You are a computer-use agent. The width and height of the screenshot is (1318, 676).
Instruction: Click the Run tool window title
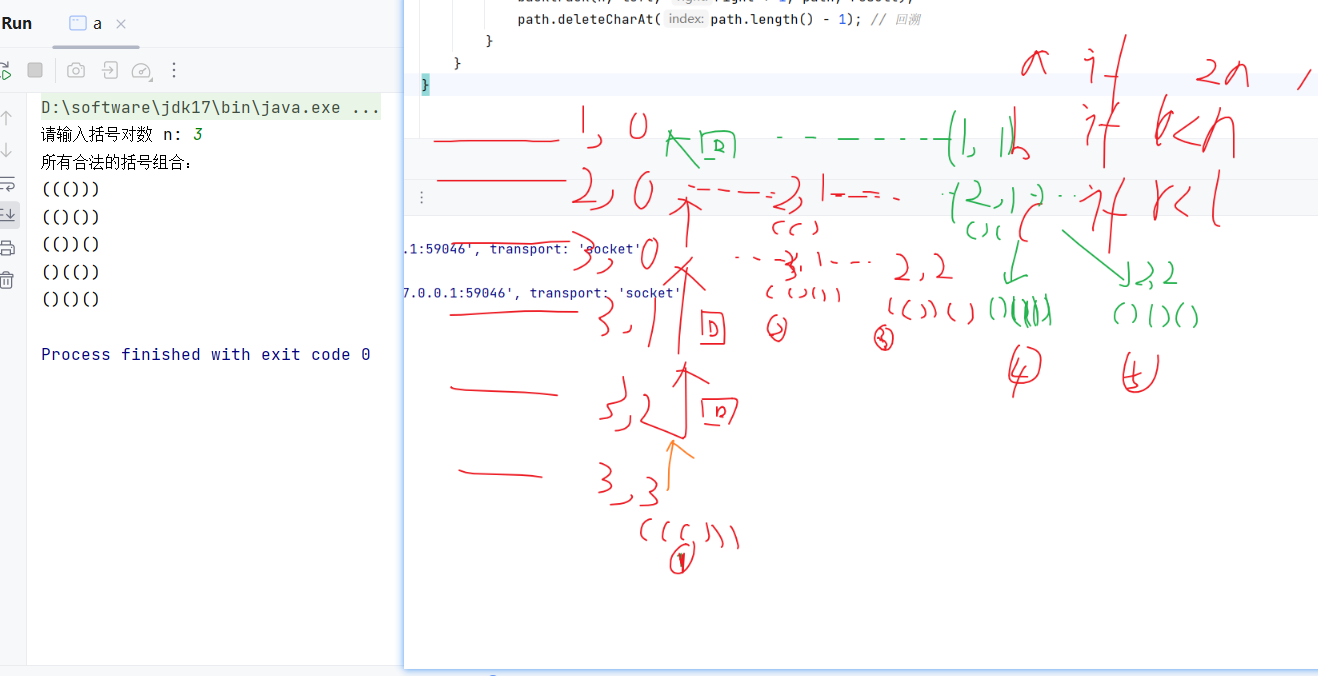click(16, 23)
